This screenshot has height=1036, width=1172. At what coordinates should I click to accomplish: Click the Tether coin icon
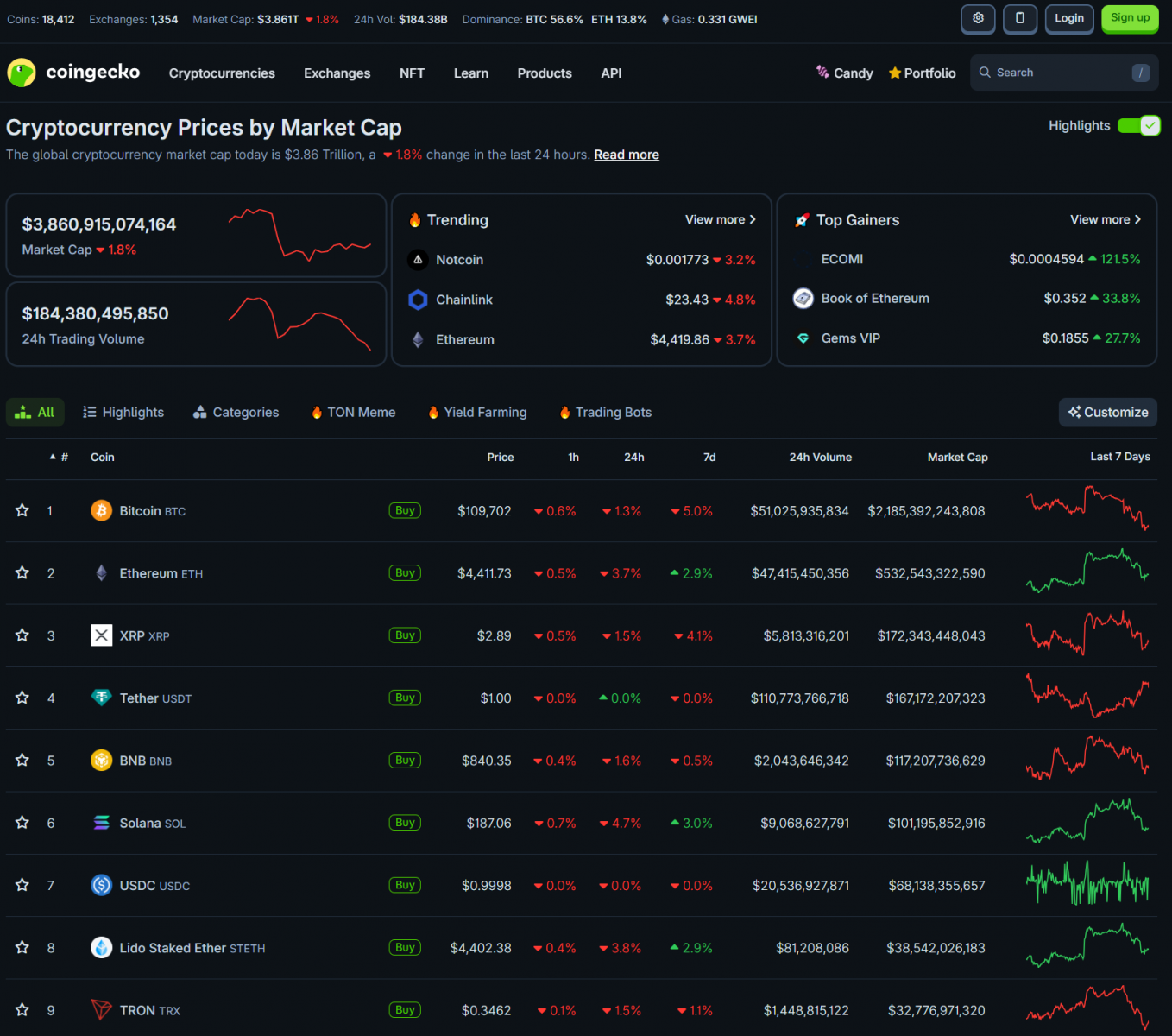(x=101, y=698)
